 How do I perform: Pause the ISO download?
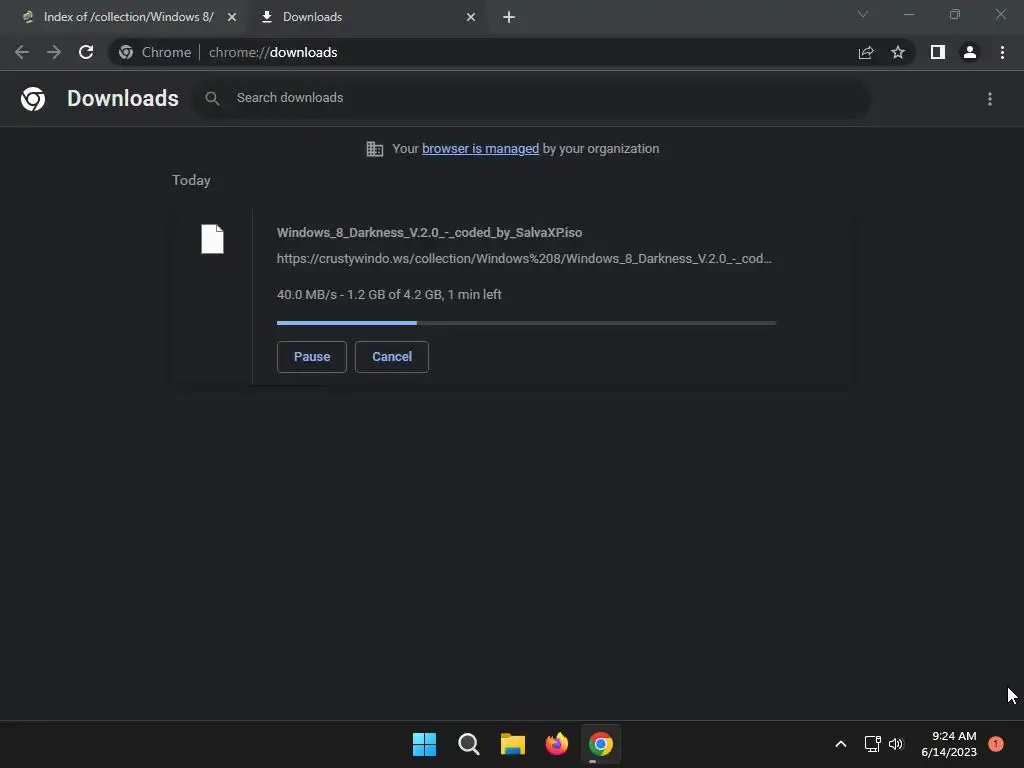point(312,357)
